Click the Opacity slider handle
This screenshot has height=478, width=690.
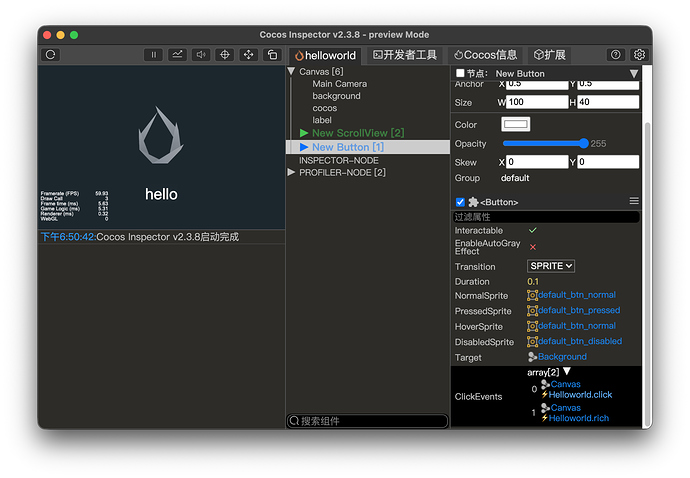584,143
